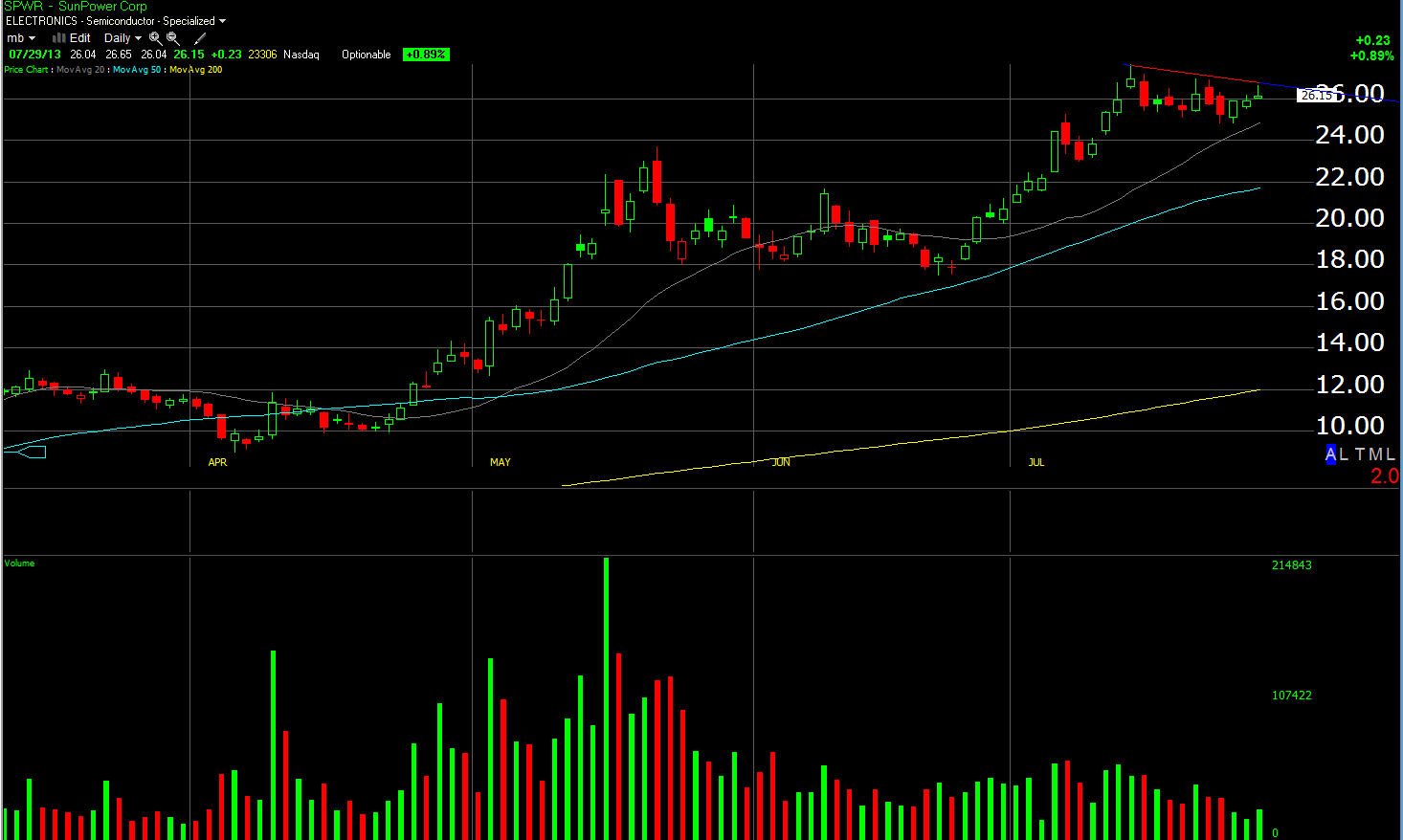Select the pencil drawing tool
1403x840 pixels.
200,38
